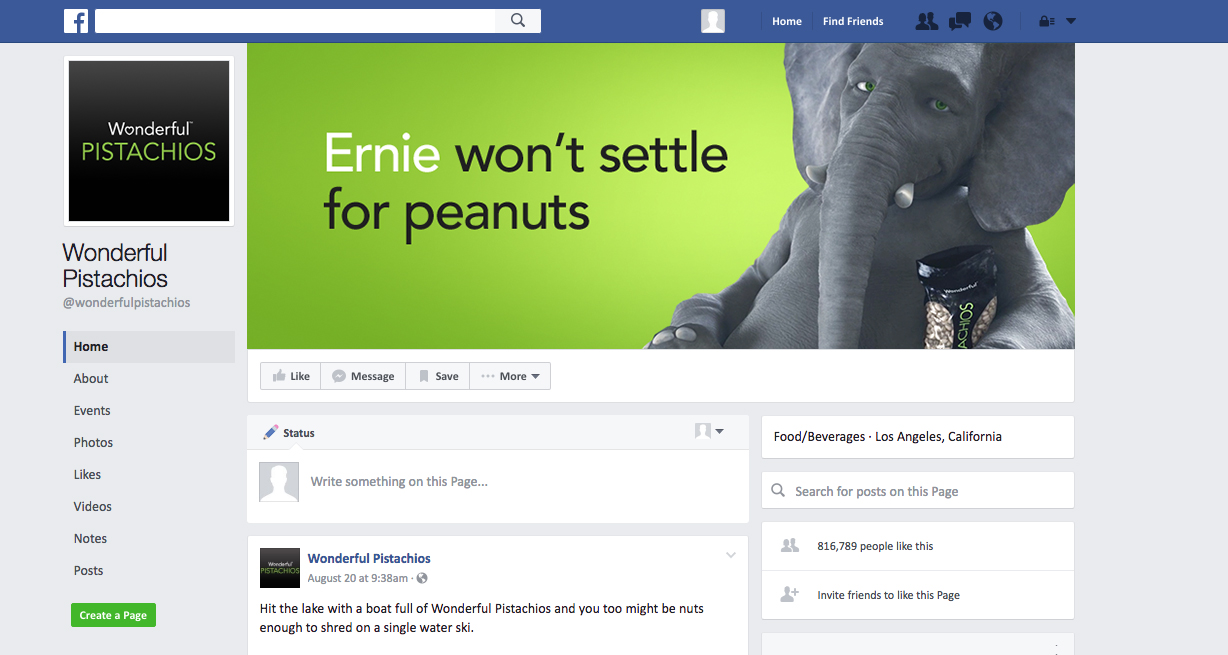Open the notifications globe icon

[x=992, y=21]
